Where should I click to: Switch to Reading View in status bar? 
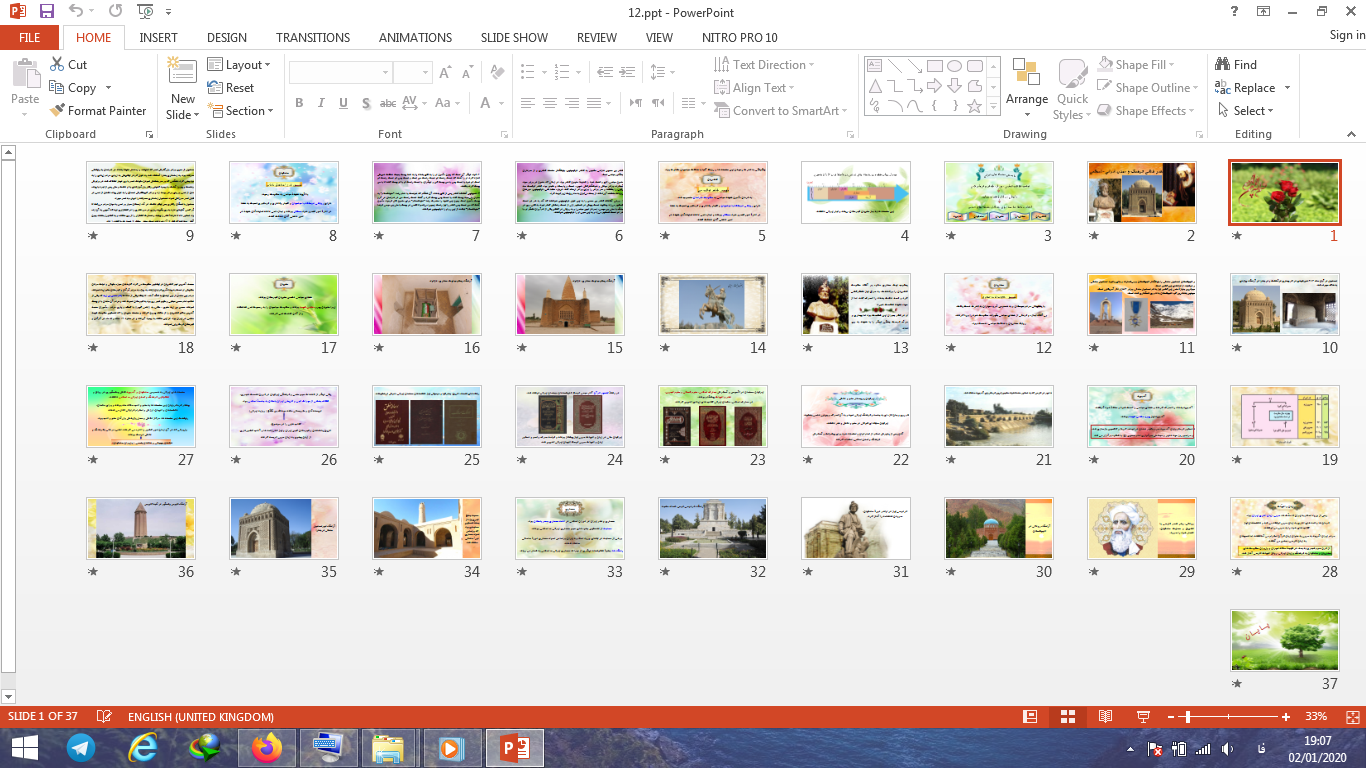tap(1105, 717)
